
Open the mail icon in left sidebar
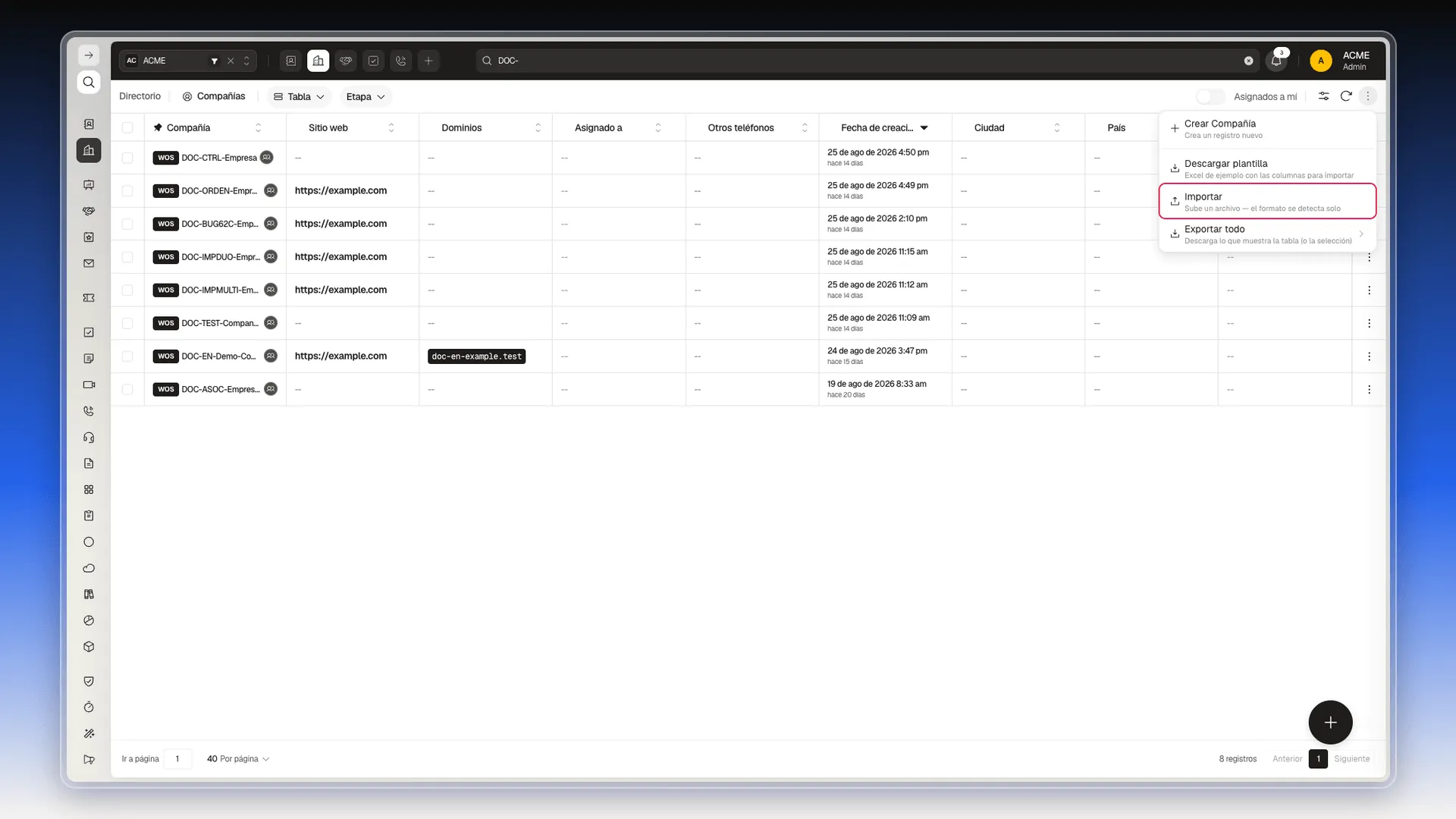89,263
